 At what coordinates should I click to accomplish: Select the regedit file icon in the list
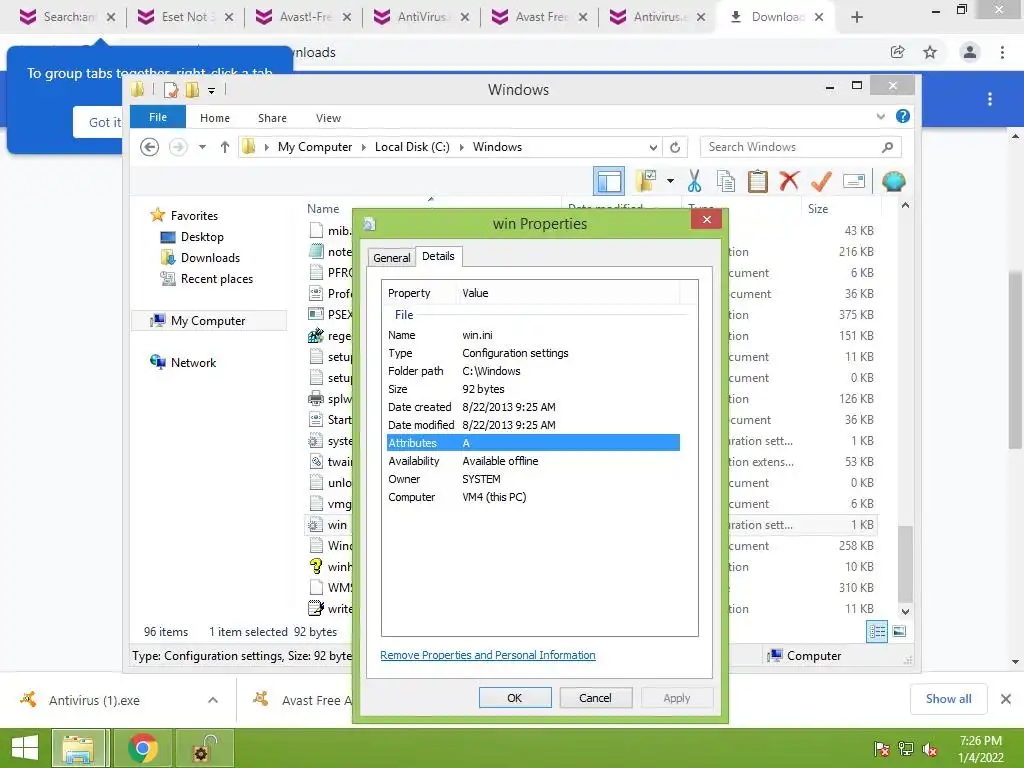[x=316, y=336]
